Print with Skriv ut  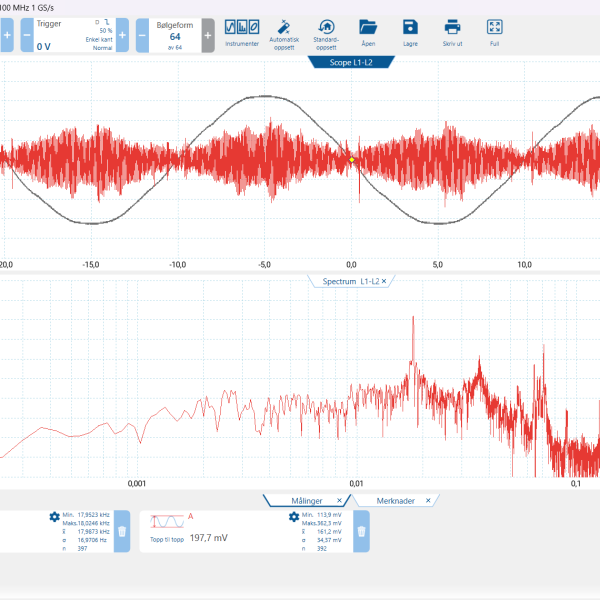click(453, 33)
